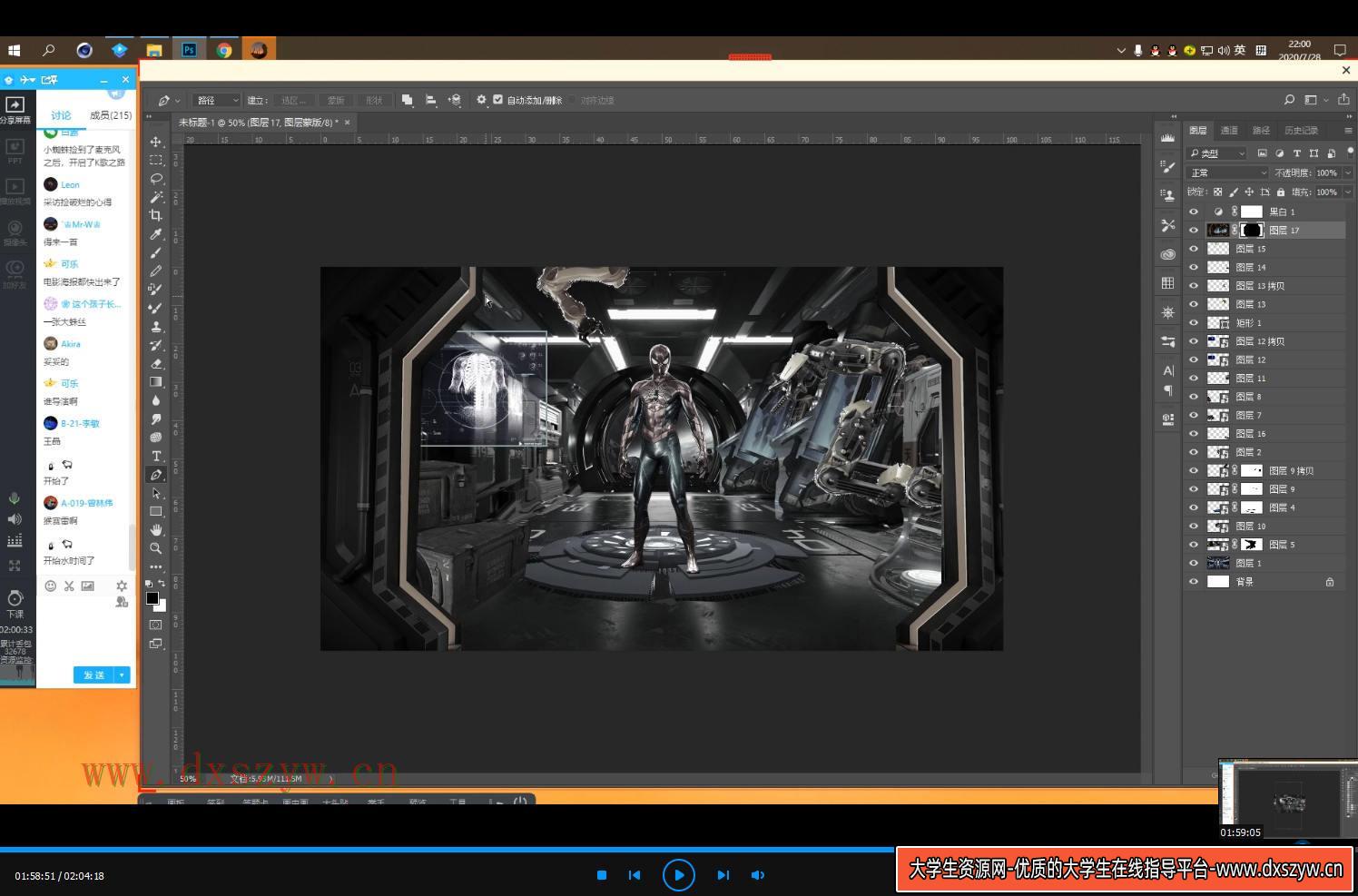Hide the 背景 layer eye icon
This screenshot has height=896, width=1358.
pos(1194,582)
